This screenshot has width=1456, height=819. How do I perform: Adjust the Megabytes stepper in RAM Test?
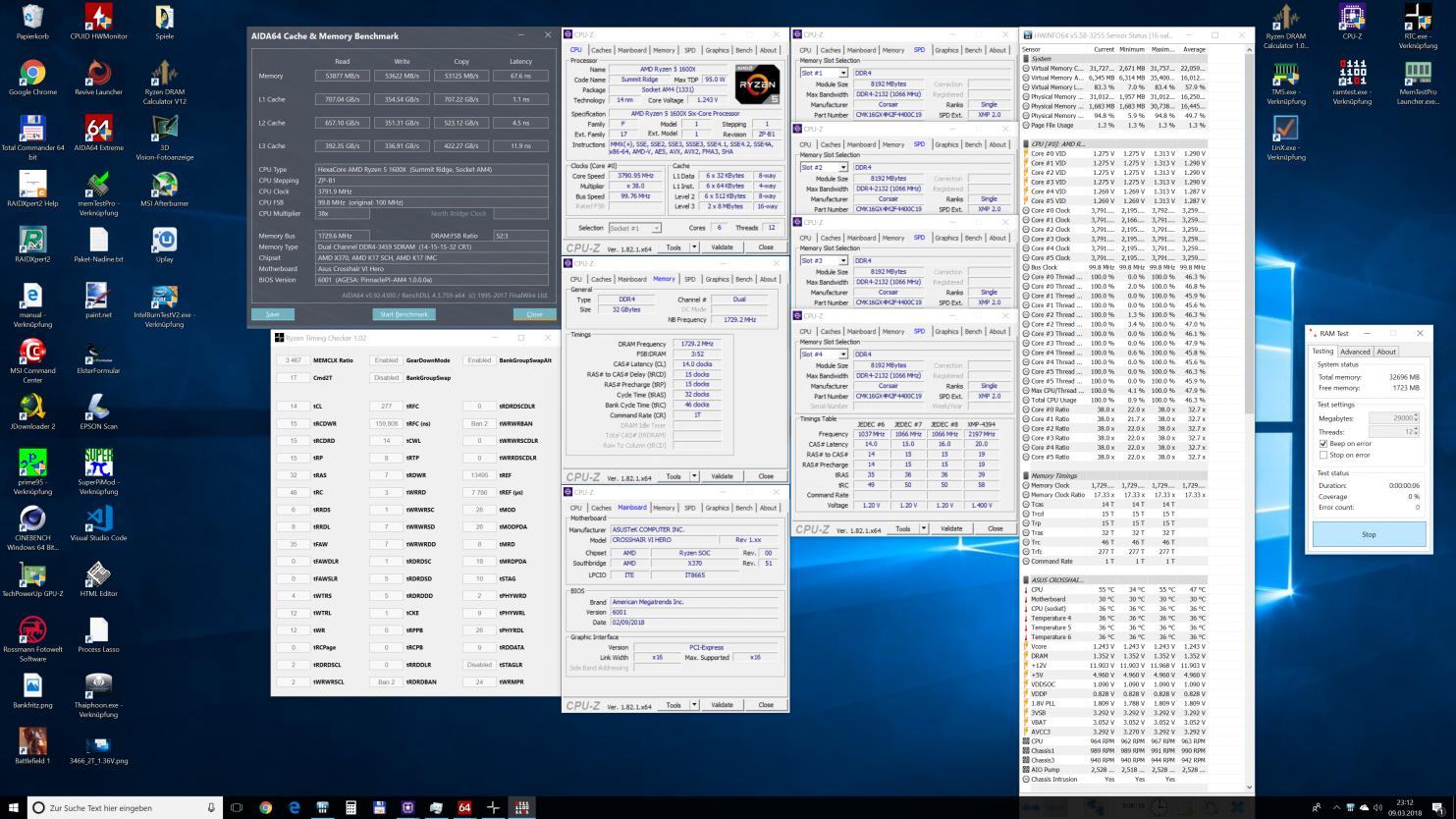click(x=1415, y=418)
